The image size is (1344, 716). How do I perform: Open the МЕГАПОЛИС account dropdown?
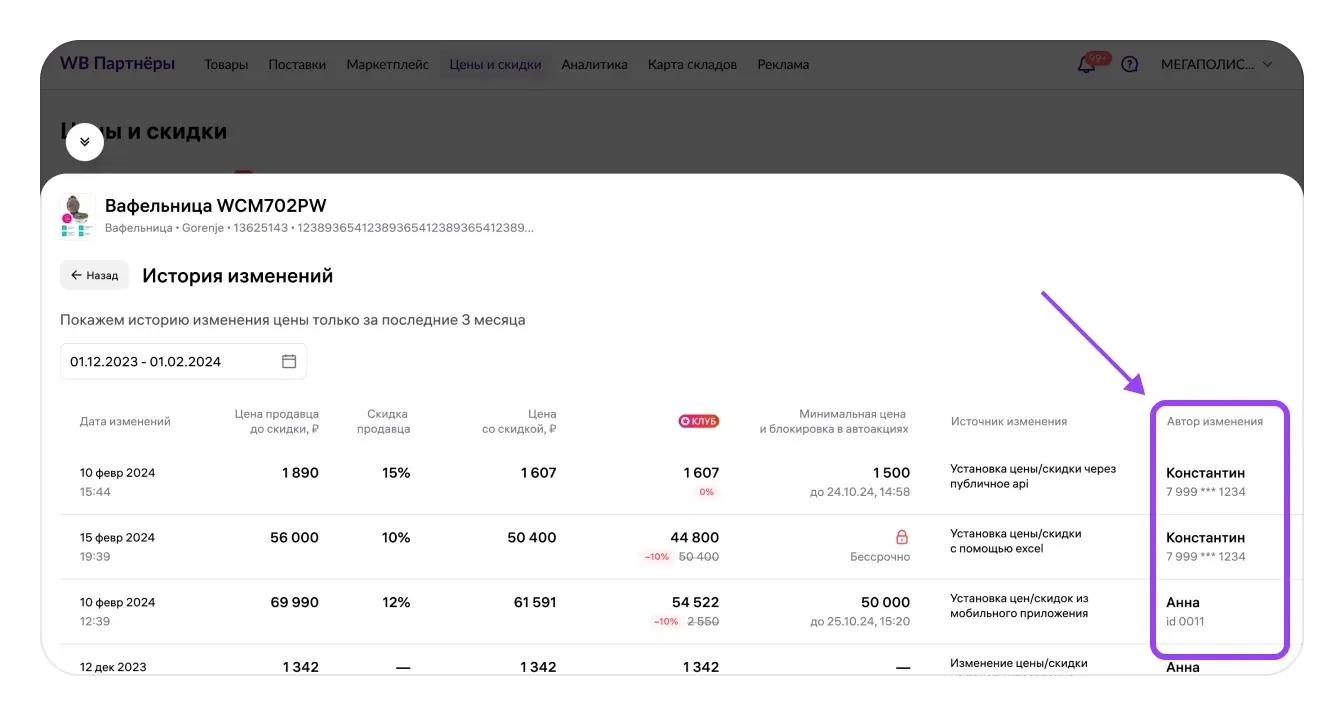coord(1216,65)
